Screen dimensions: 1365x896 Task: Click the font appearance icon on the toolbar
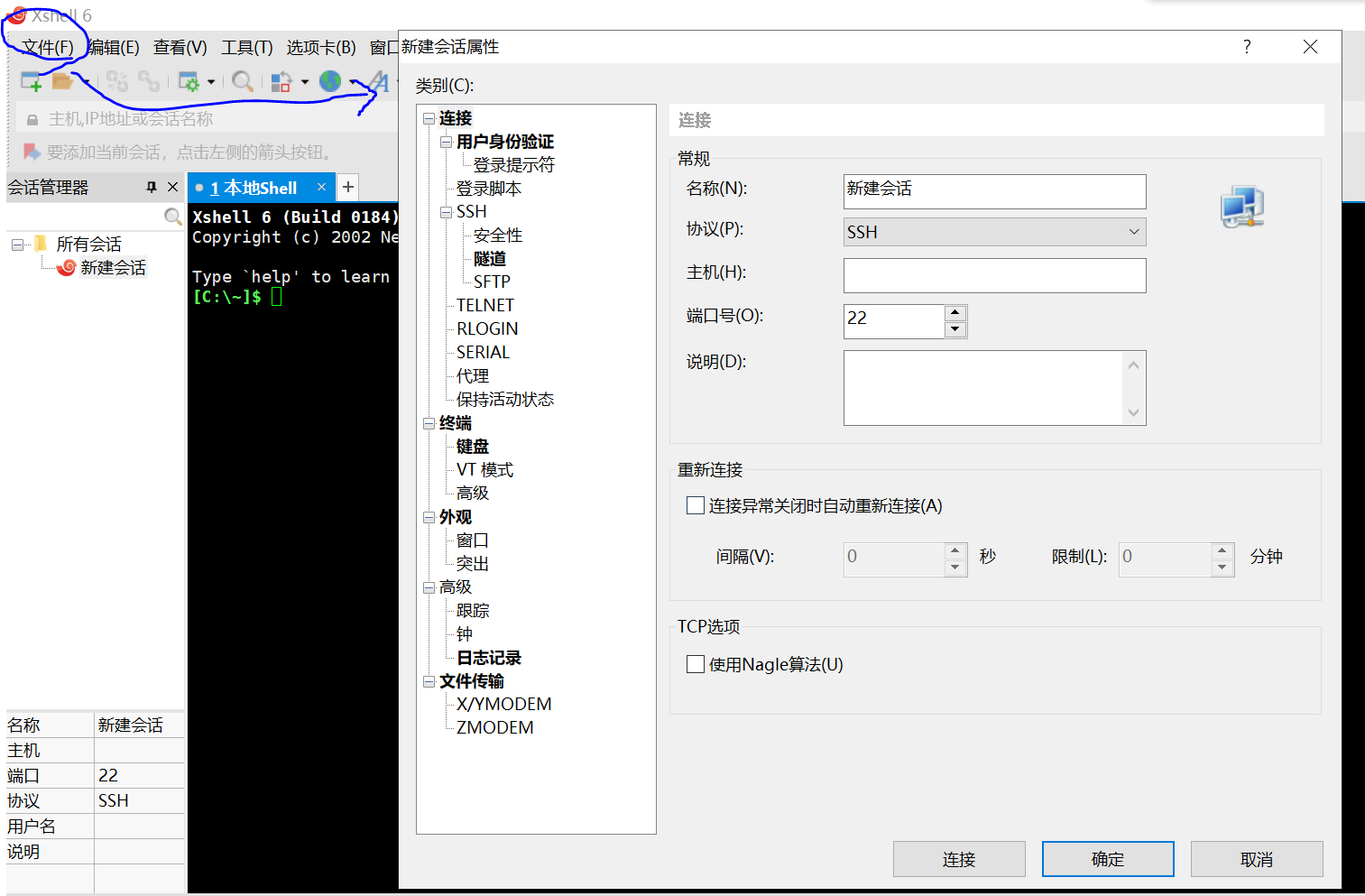click(x=380, y=81)
